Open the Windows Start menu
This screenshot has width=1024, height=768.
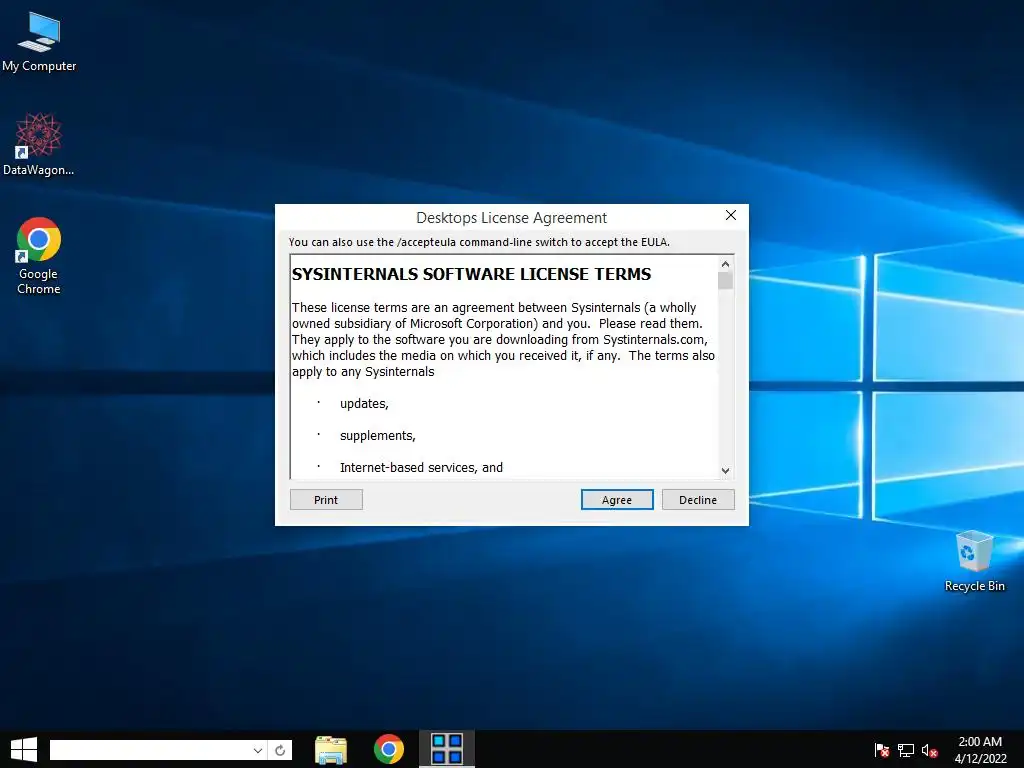tap(24, 749)
